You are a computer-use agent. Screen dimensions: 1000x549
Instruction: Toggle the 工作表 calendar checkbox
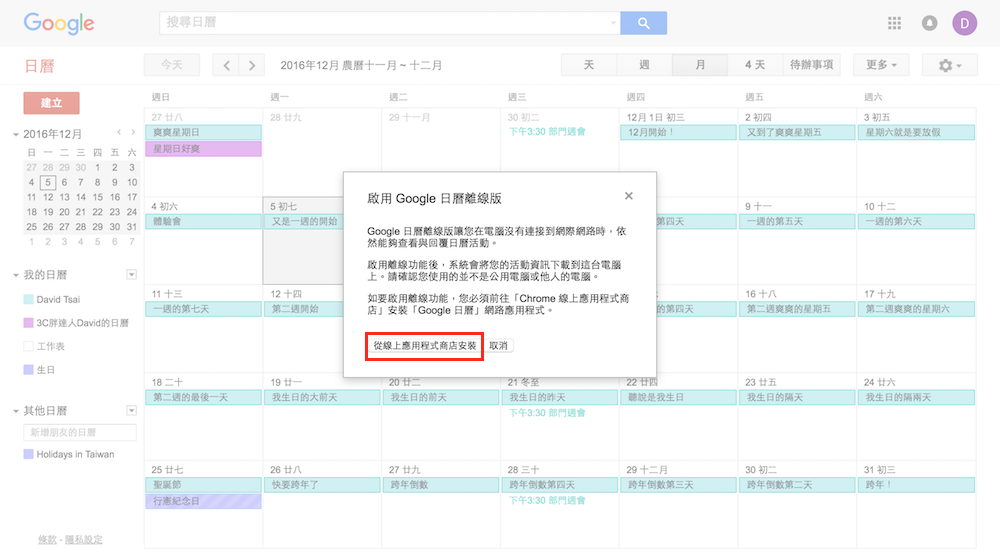click(x=28, y=346)
